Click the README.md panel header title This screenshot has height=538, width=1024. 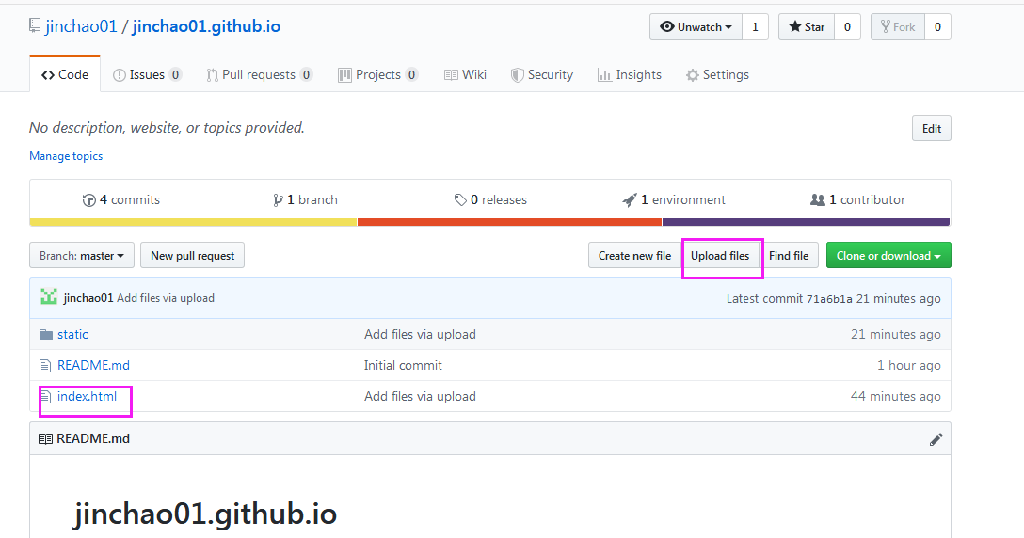[93, 439]
